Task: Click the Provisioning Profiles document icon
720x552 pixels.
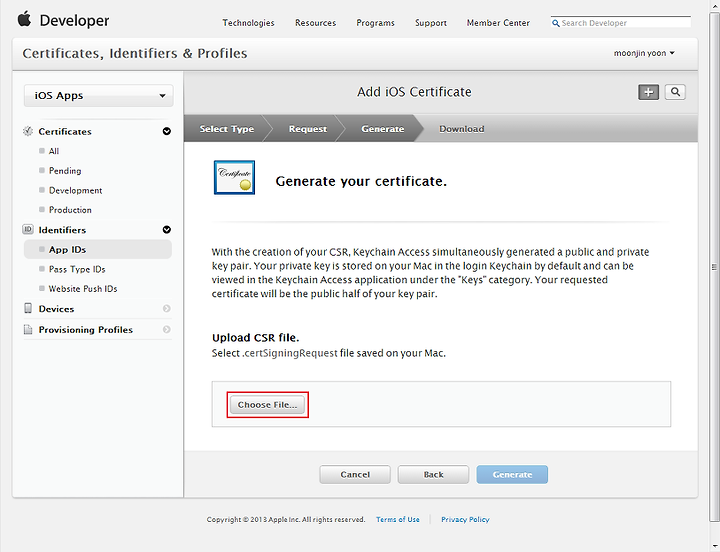Action: [28, 329]
